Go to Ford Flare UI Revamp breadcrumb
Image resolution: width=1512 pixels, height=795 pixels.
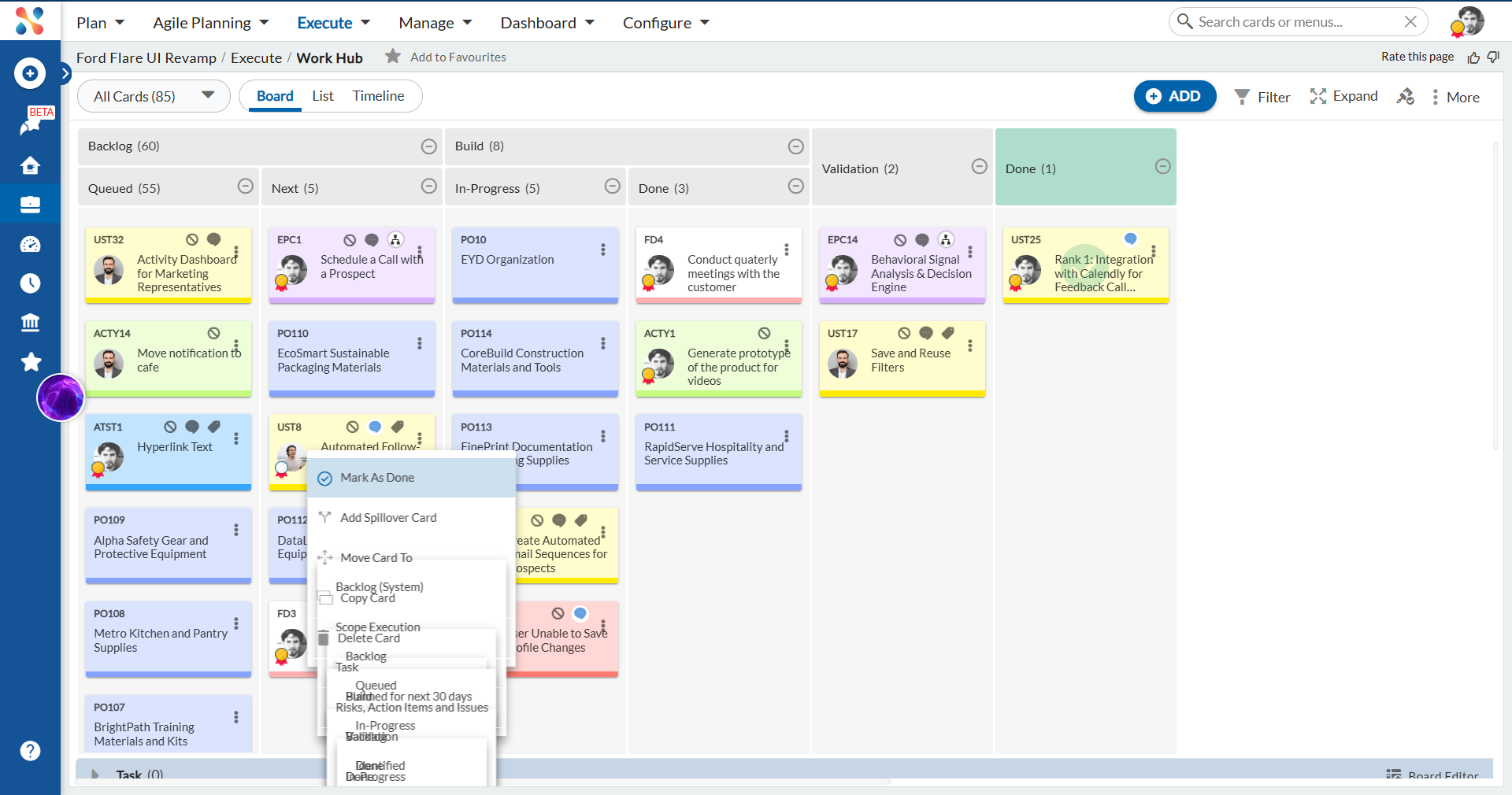[146, 57]
